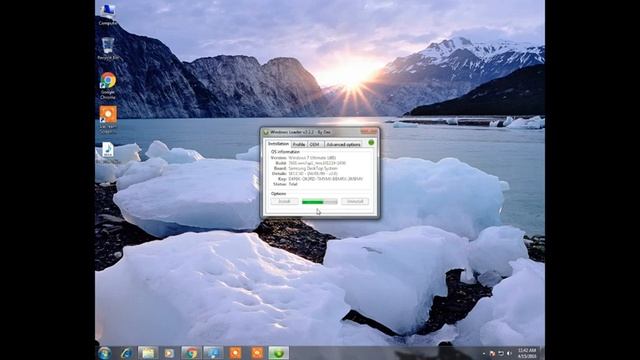Open the Computer desktop icon
This screenshot has height=360, width=640.
pyautogui.click(x=108, y=15)
